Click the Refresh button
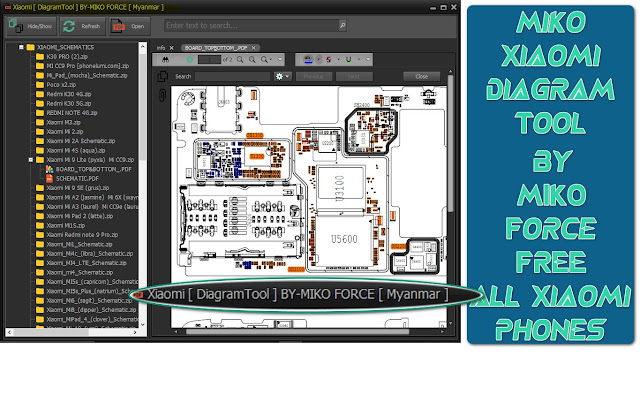This screenshot has width=640, height=402. coord(82,26)
